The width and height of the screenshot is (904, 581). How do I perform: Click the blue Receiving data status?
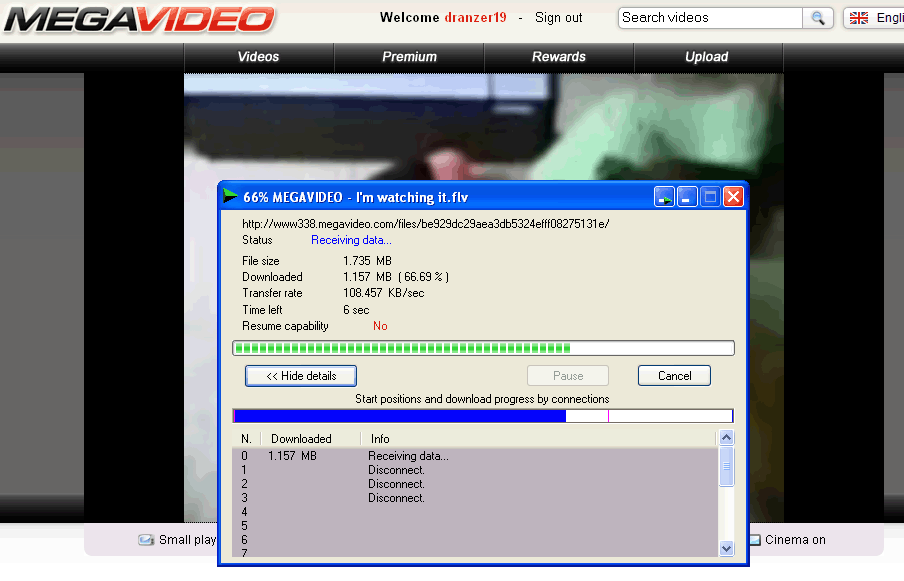point(351,240)
